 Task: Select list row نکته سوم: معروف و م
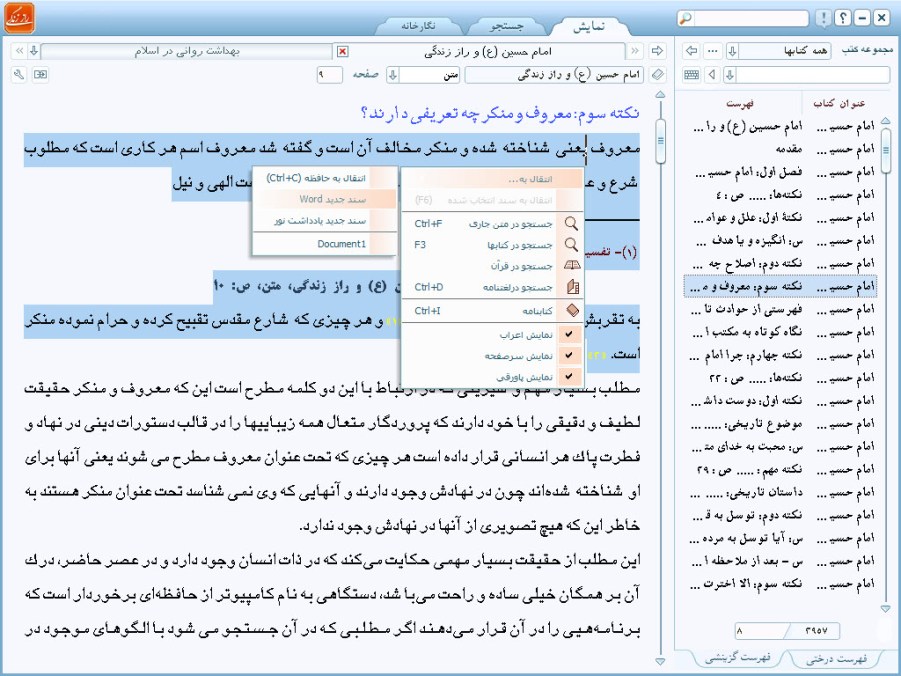click(780, 286)
